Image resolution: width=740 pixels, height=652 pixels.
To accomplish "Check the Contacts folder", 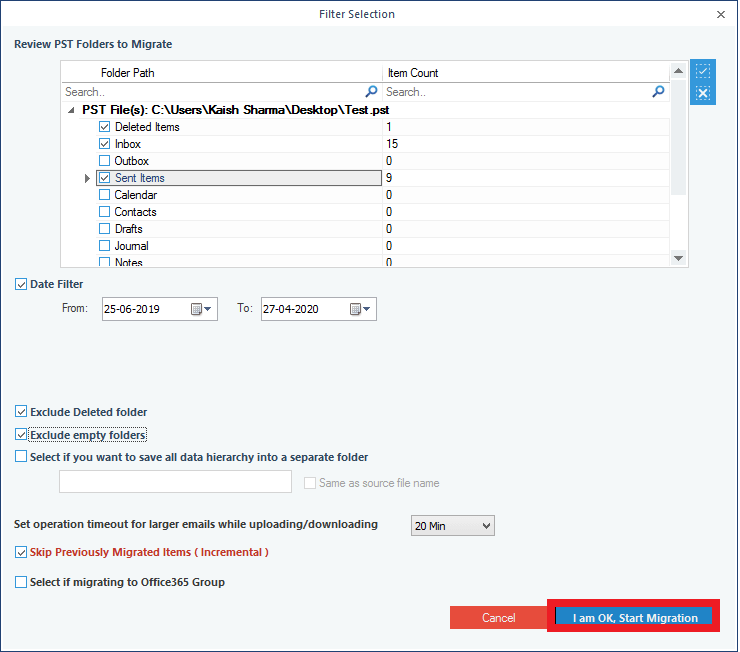I will [x=104, y=212].
